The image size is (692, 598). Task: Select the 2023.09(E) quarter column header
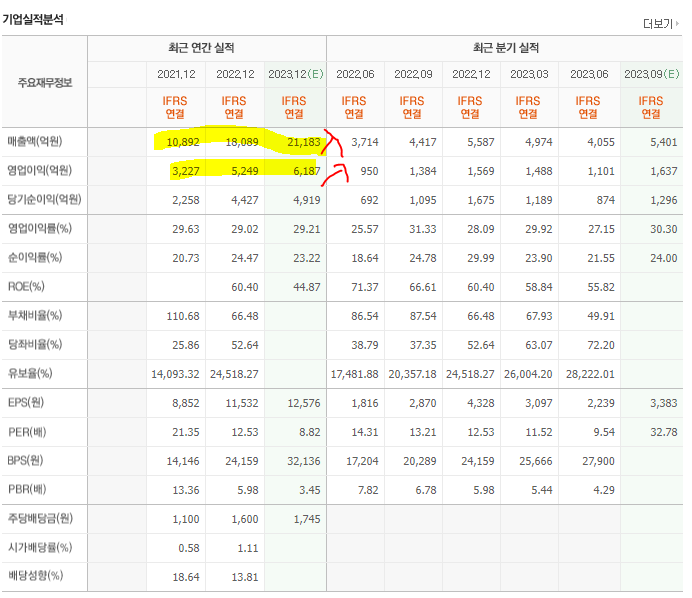tap(651, 74)
